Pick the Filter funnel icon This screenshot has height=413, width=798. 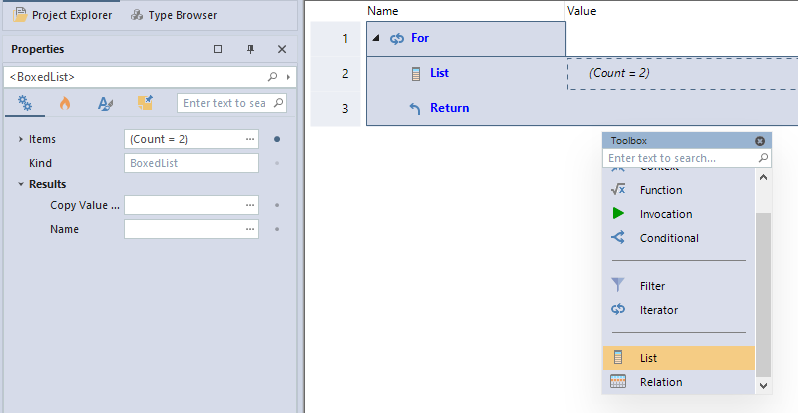(618, 285)
